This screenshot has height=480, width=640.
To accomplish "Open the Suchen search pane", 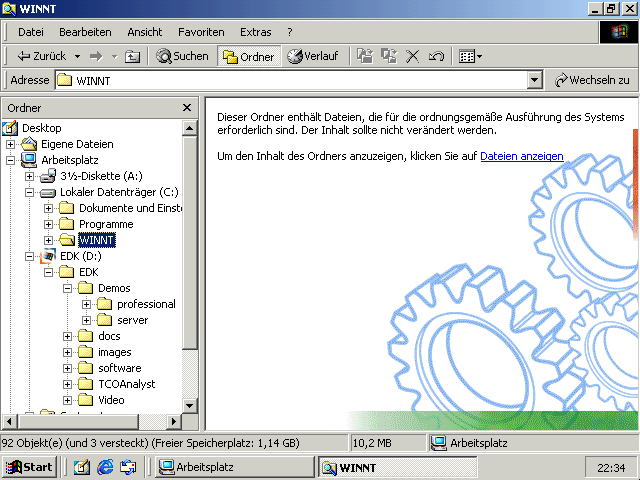I will 183,56.
